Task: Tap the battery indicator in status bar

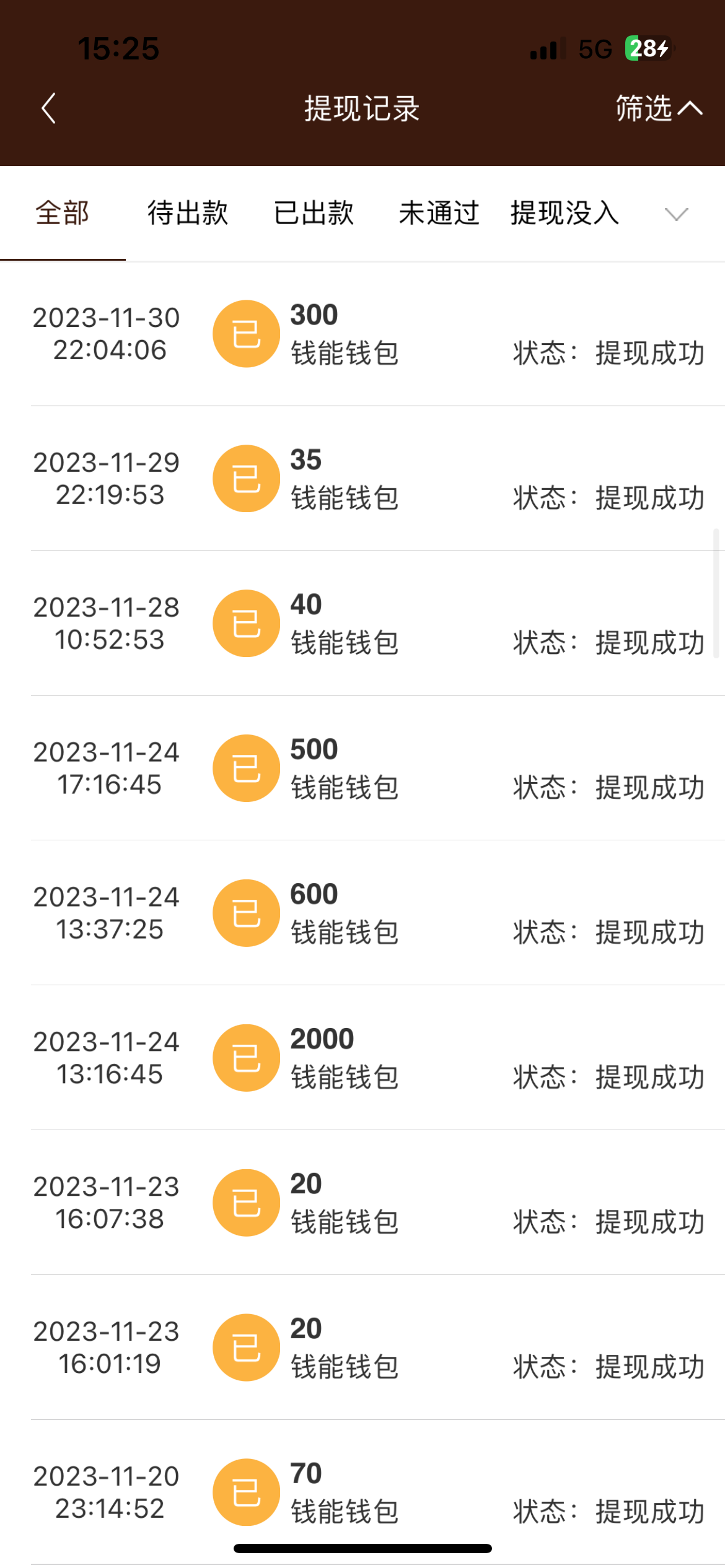Action: [x=648, y=48]
